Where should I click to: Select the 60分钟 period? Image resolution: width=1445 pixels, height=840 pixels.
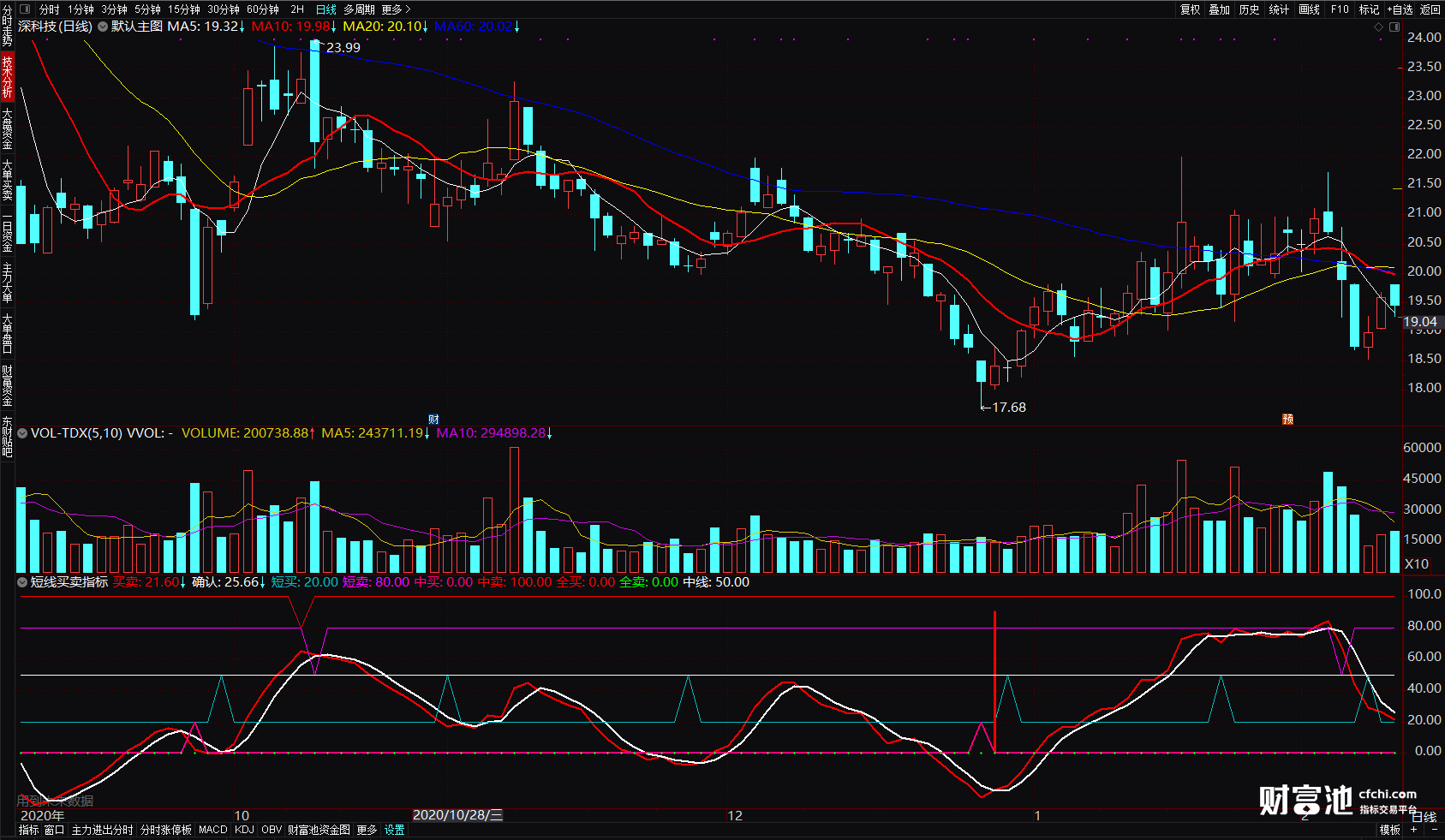(x=263, y=9)
